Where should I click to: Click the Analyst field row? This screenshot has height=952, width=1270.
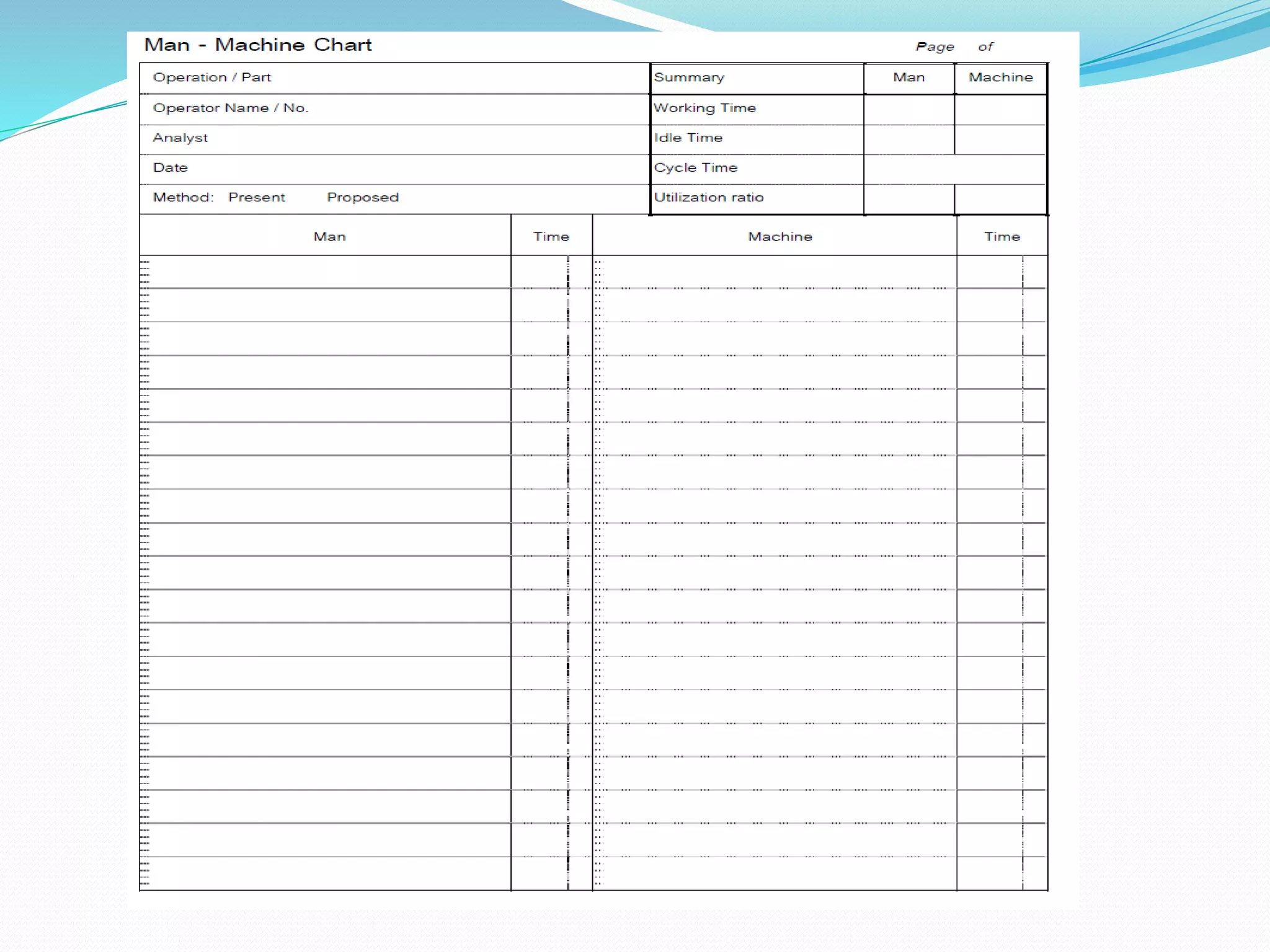(180, 138)
